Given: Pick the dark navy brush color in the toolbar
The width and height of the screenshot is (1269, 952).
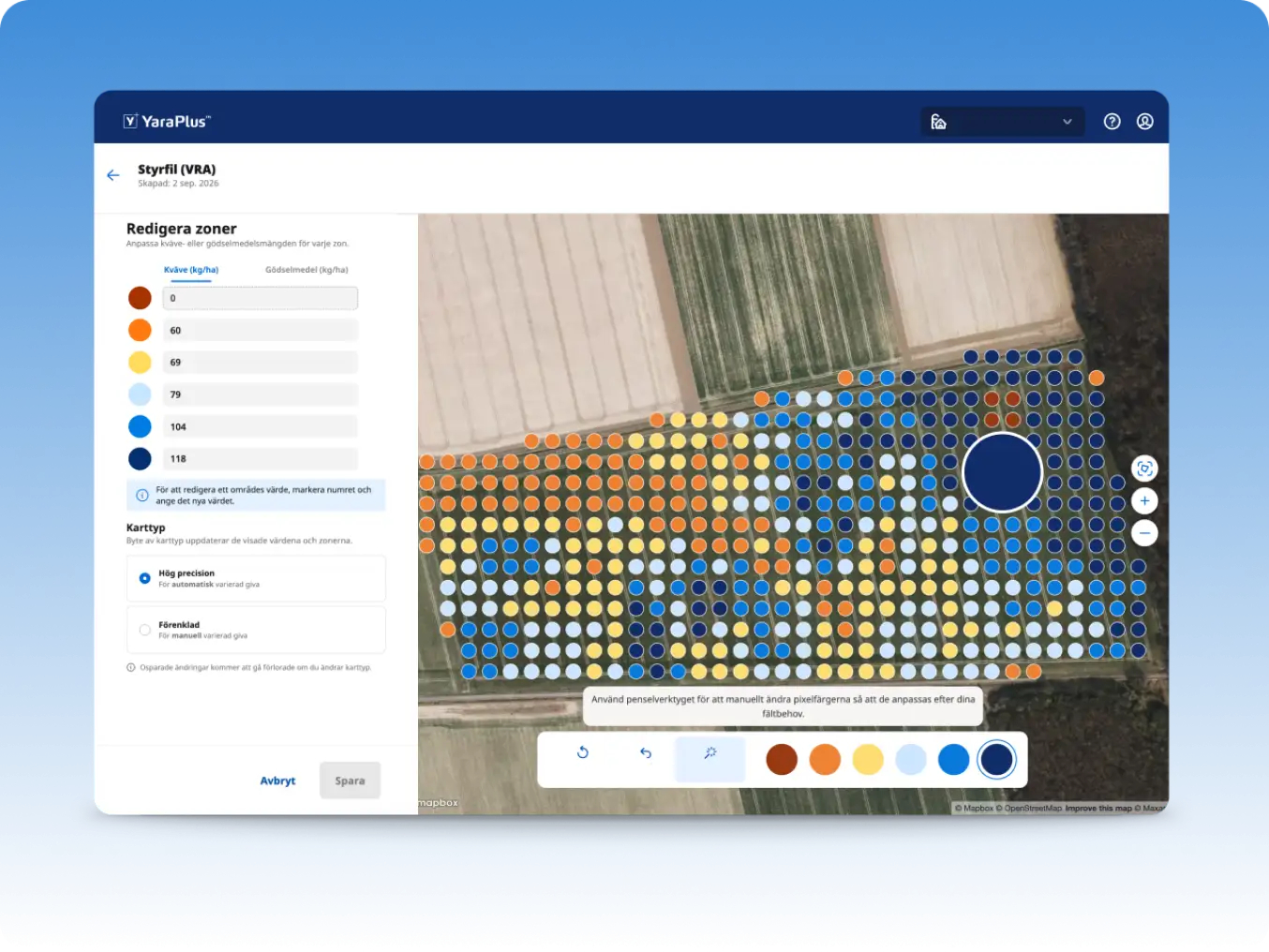Looking at the screenshot, I should 997,759.
